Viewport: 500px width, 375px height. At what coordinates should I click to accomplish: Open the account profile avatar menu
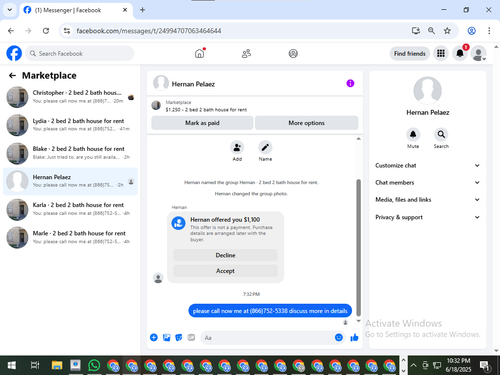coord(478,53)
